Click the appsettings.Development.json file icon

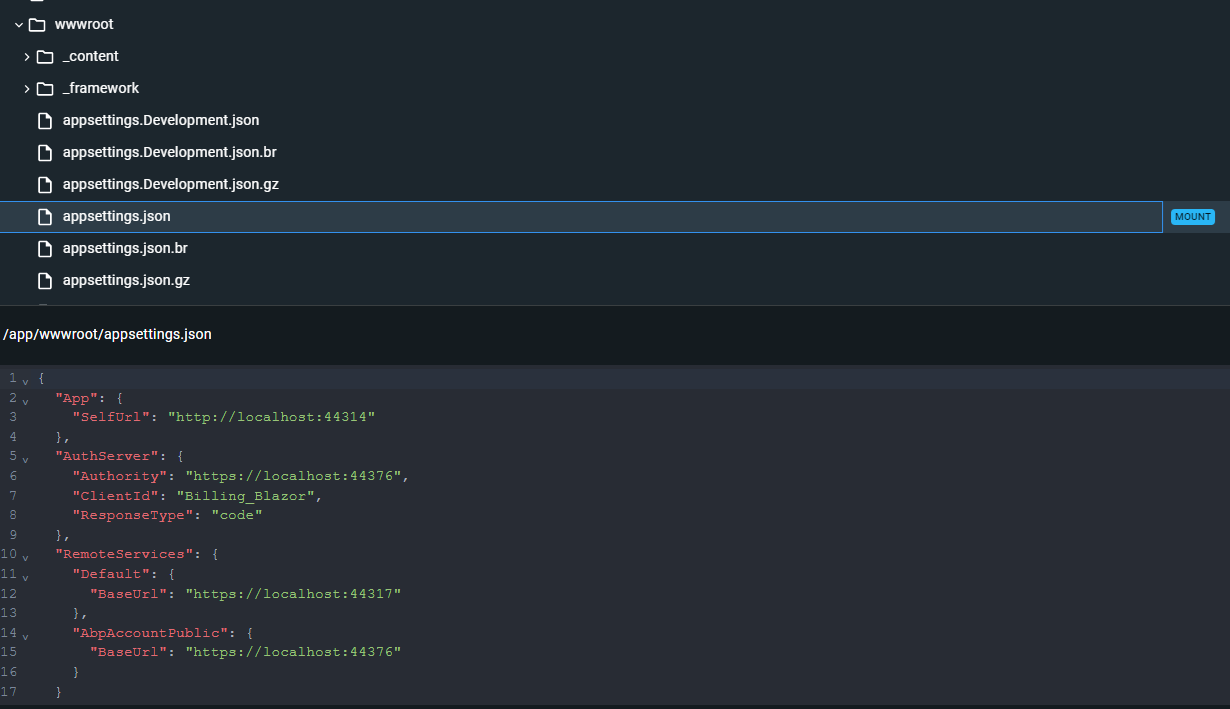pyautogui.click(x=45, y=120)
